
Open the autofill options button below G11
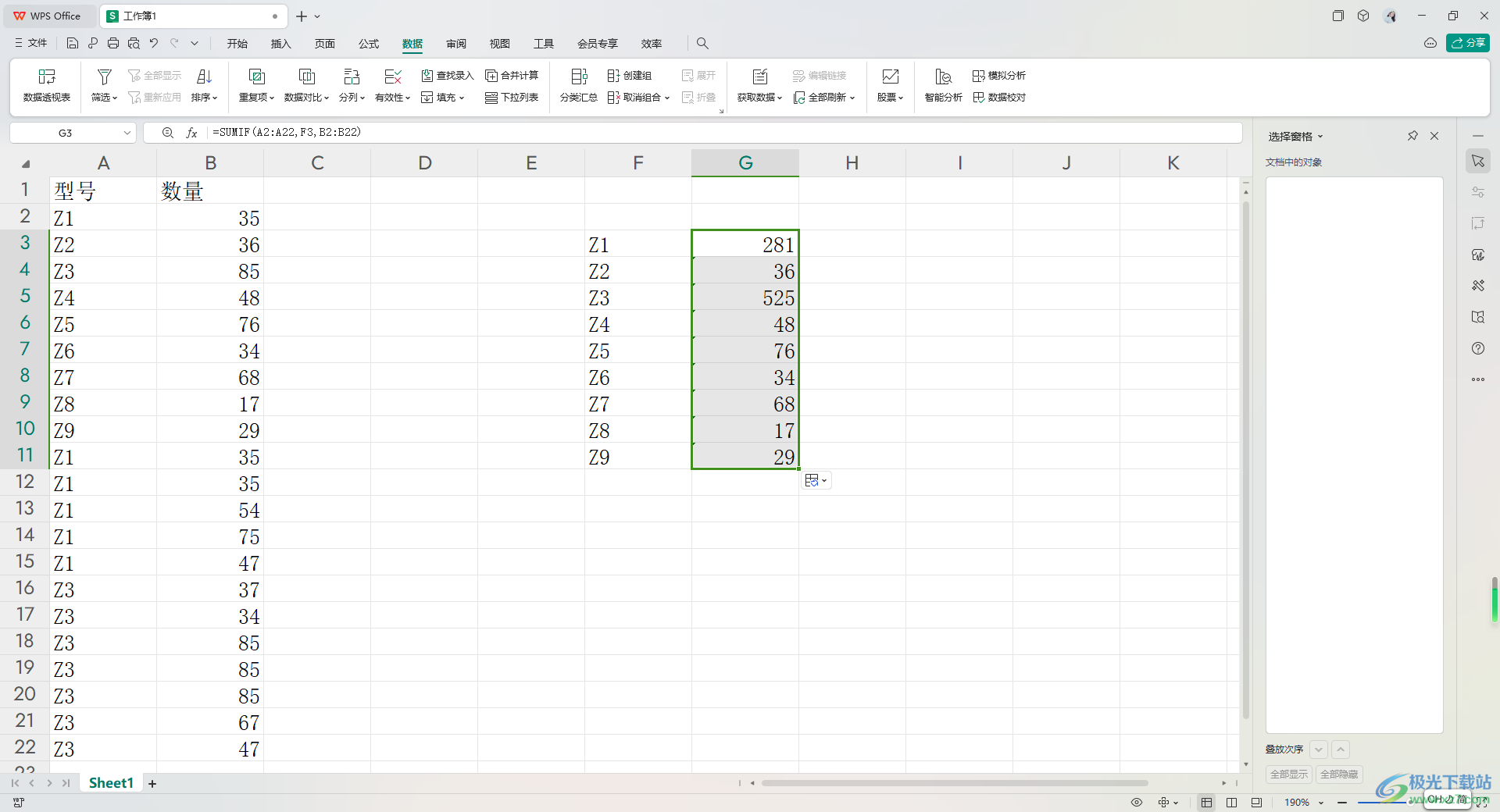816,480
